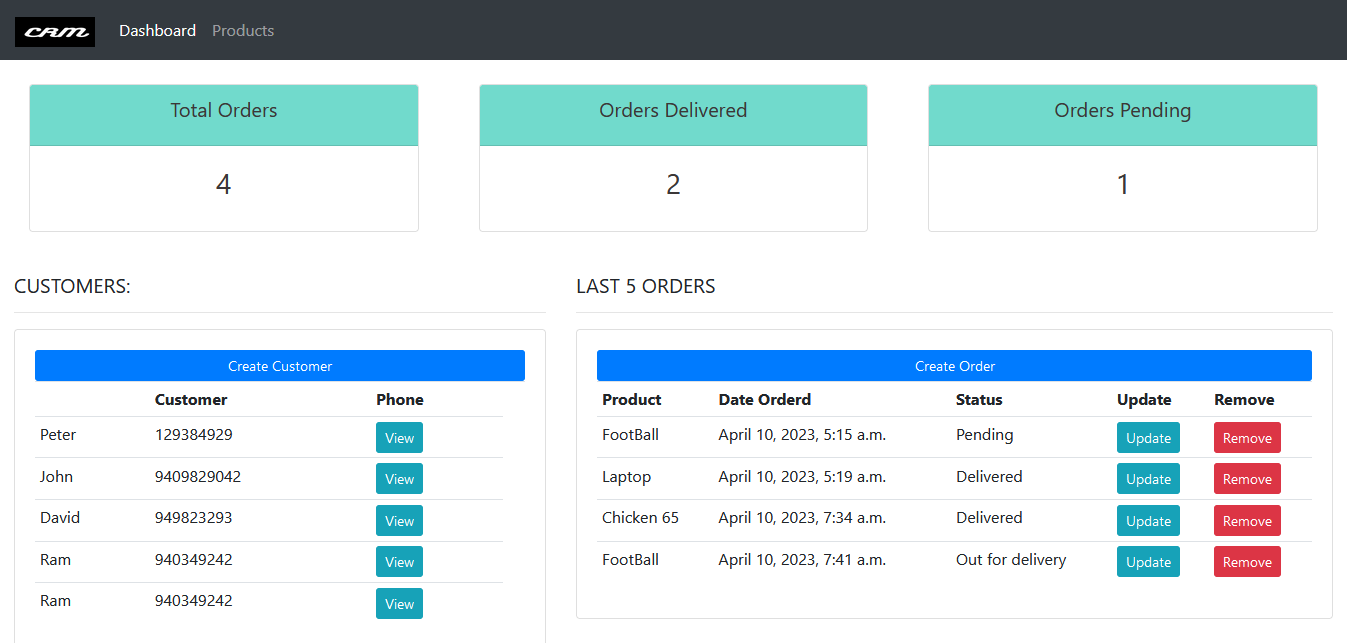
Task: Update the out-for-delivery FootBall order
Action: pos(1147,562)
